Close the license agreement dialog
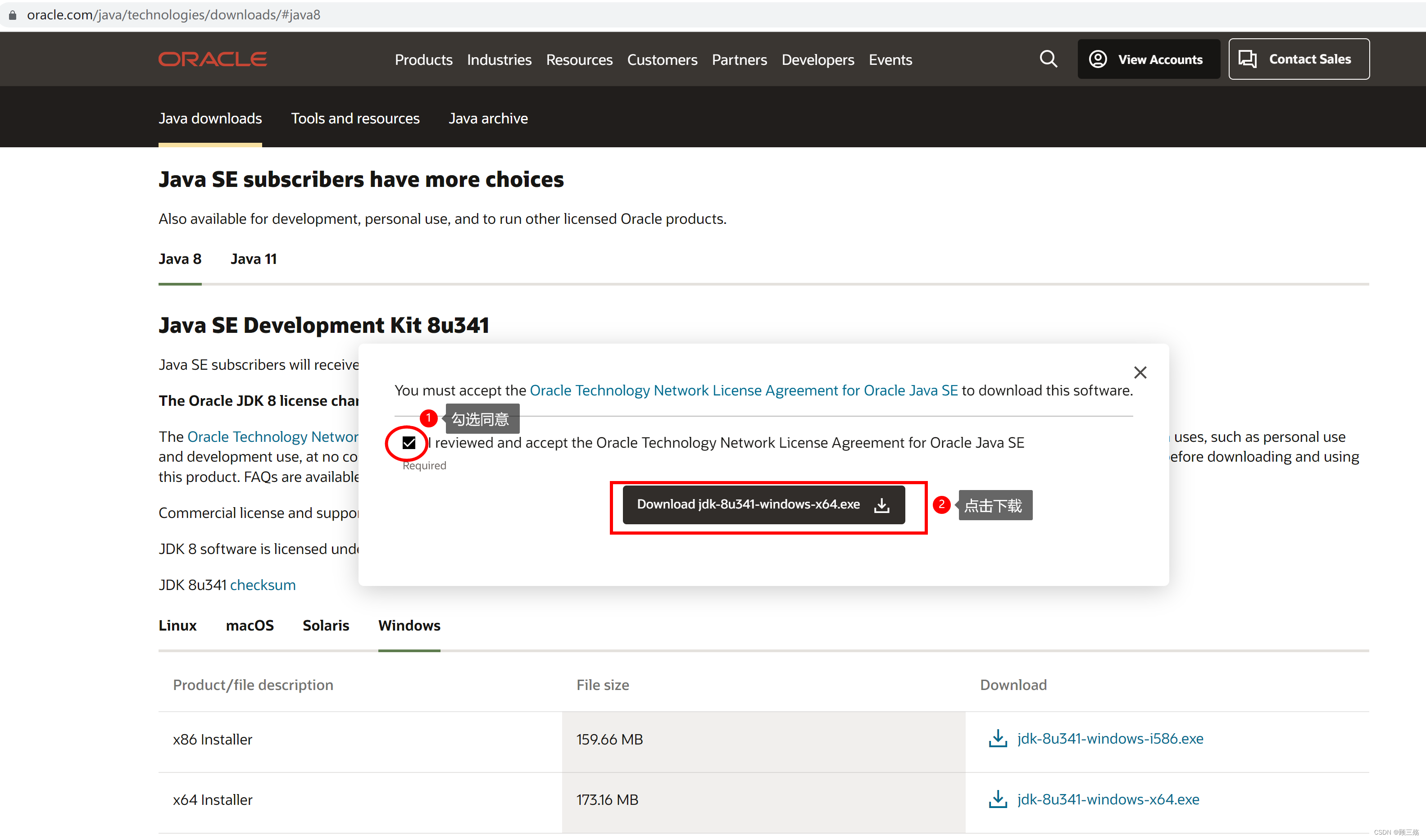This screenshot has height=840, width=1426. click(x=1140, y=372)
